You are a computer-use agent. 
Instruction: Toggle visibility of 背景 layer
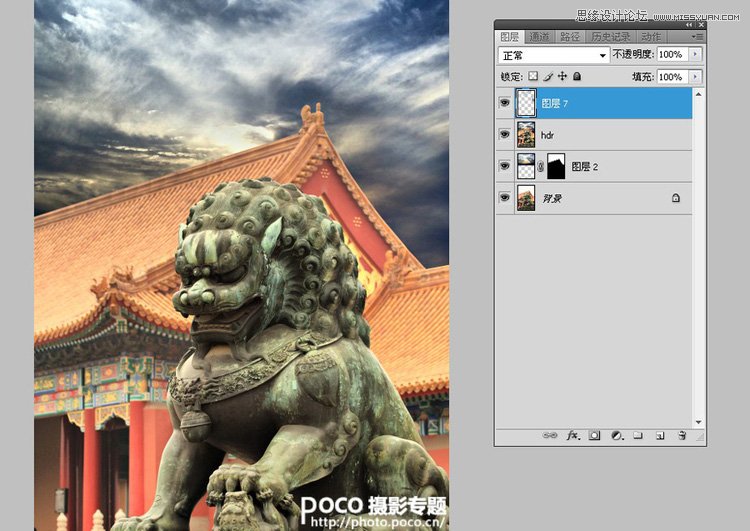coord(505,197)
